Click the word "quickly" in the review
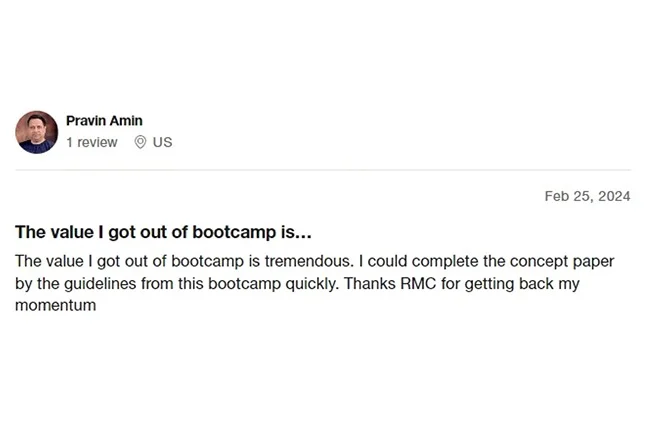650x434 pixels. pos(315,283)
